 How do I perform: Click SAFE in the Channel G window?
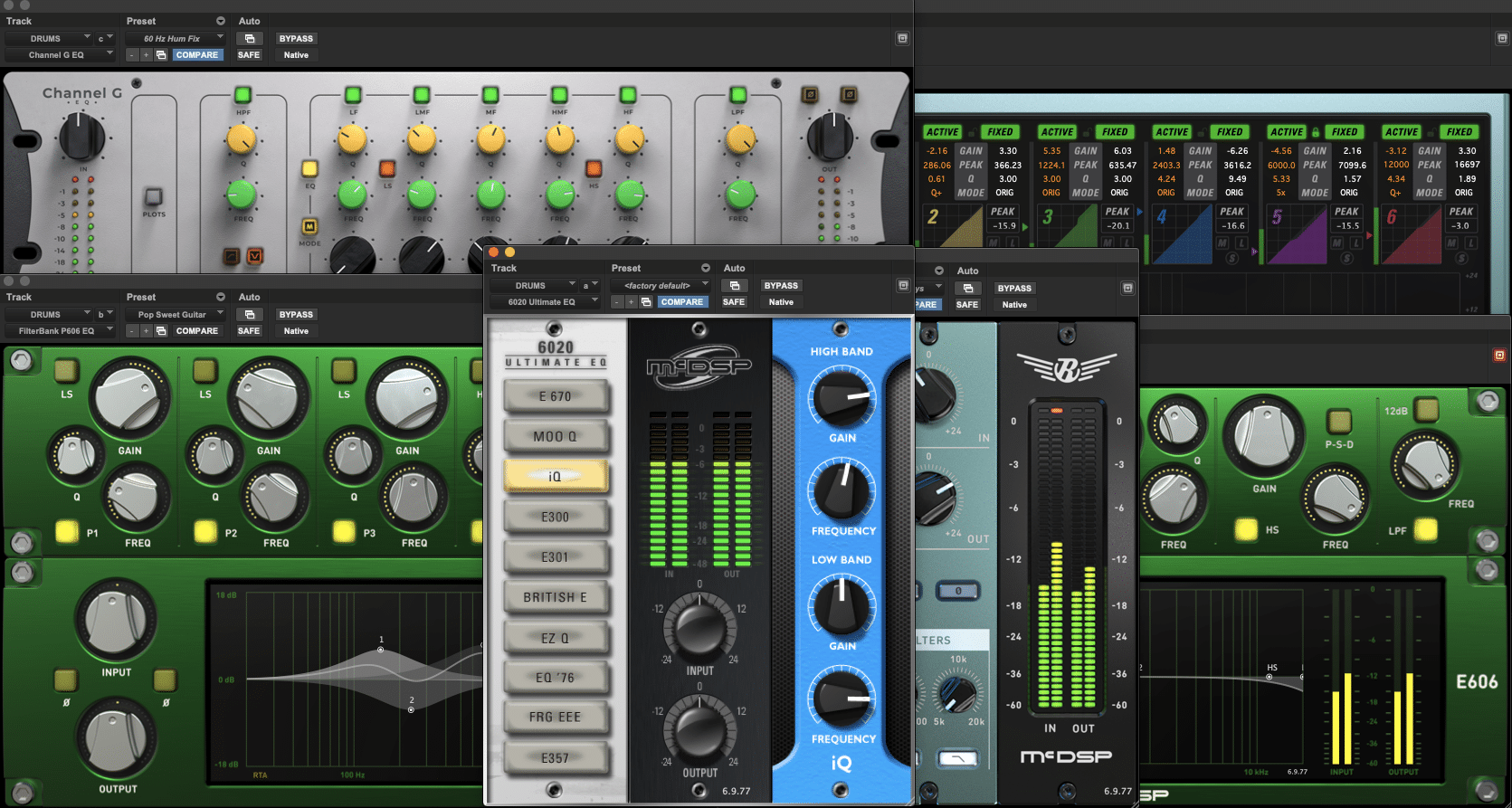click(249, 55)
